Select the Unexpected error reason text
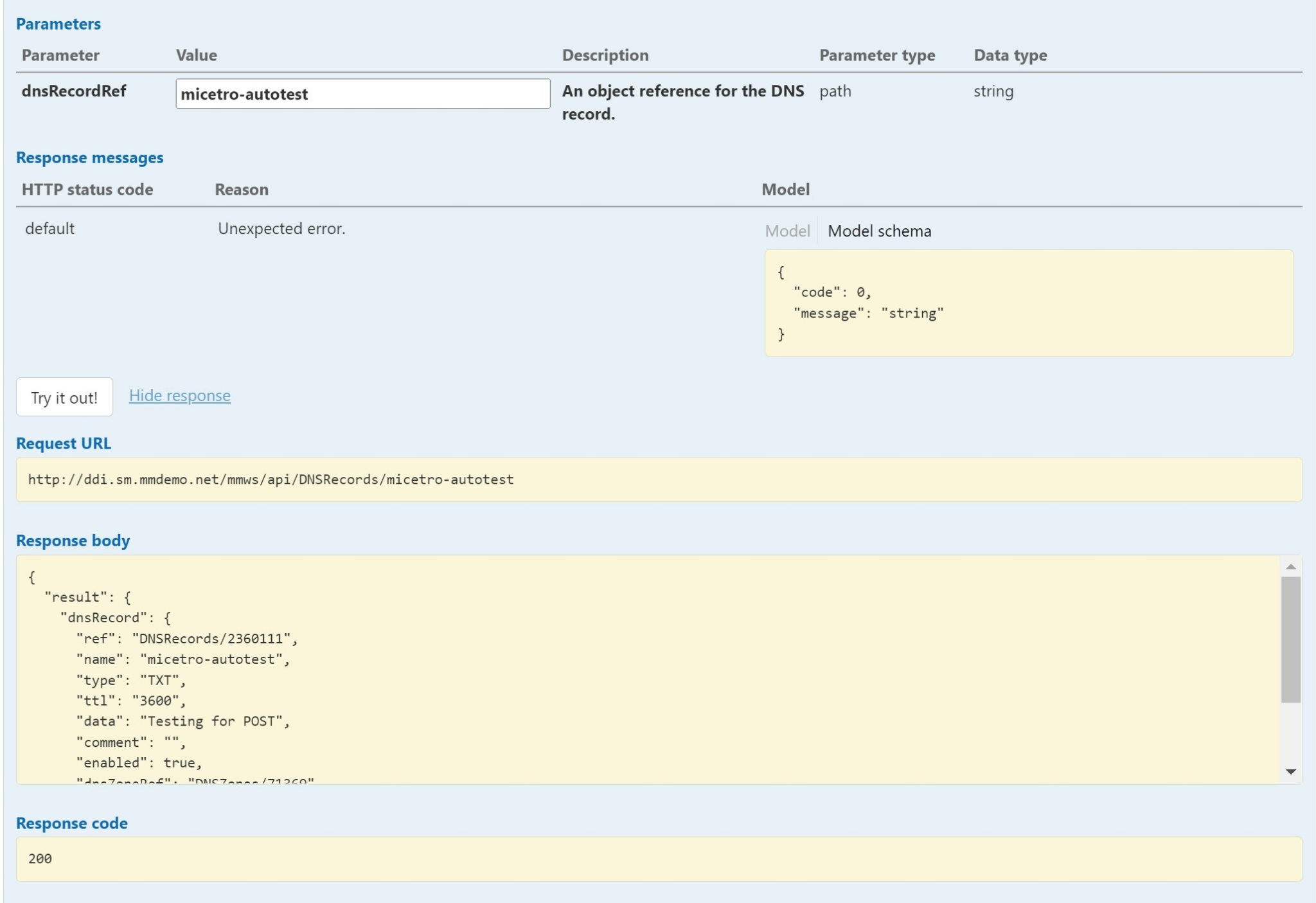 click(x=281, y=228)
